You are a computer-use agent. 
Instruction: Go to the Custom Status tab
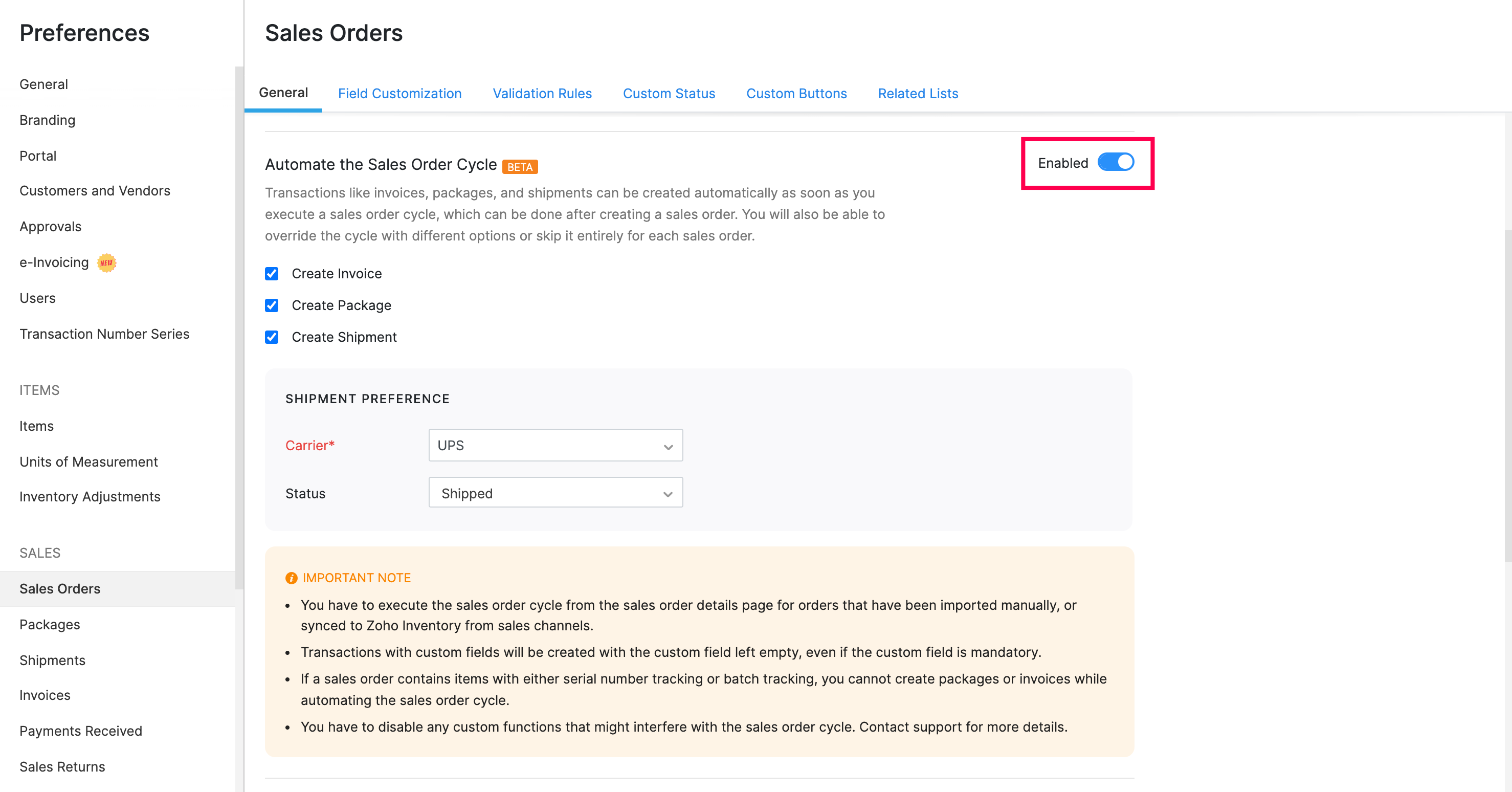pyautogui.click(x=669, y=93)
